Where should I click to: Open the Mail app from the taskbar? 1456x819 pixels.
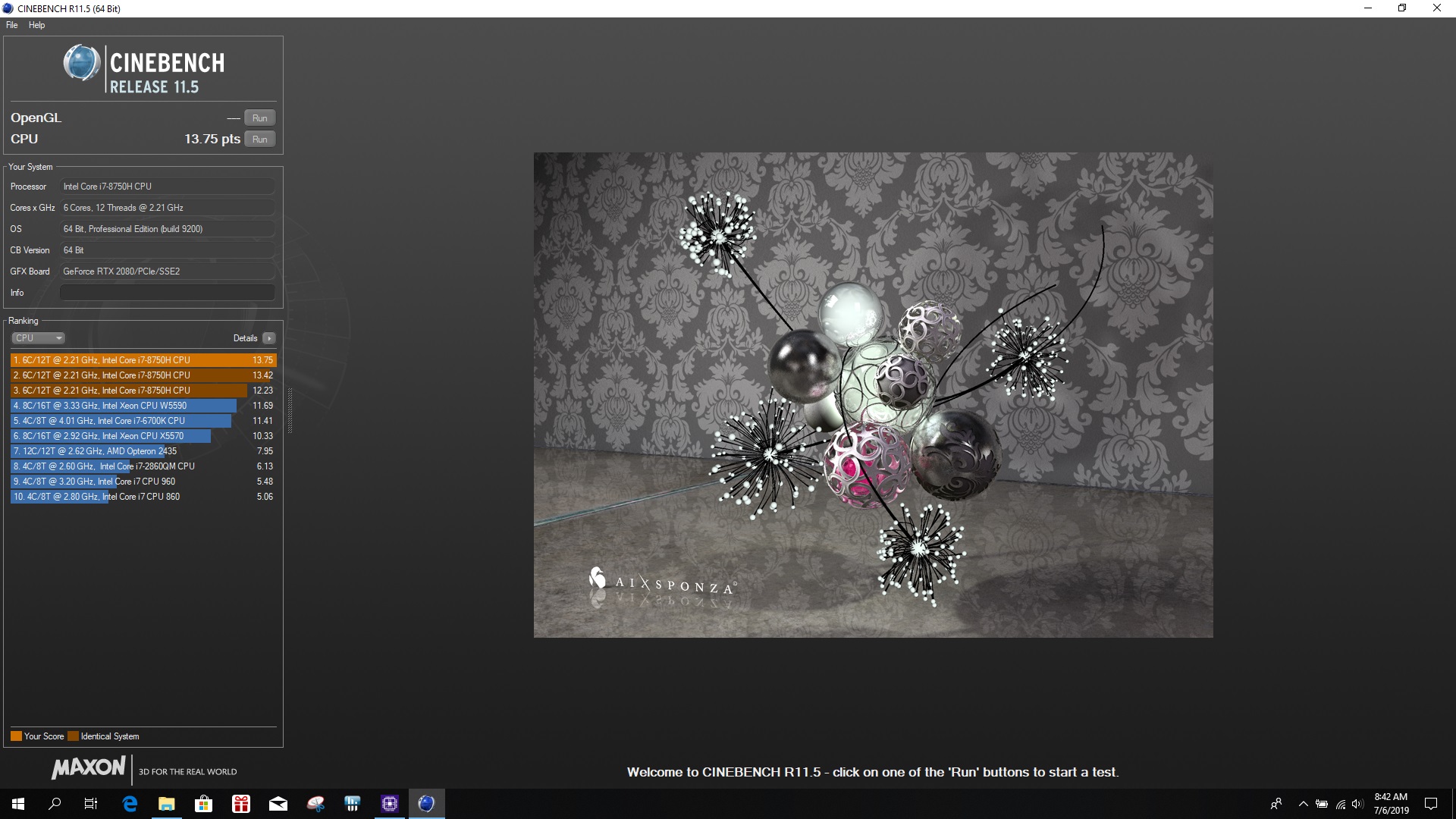278,804
